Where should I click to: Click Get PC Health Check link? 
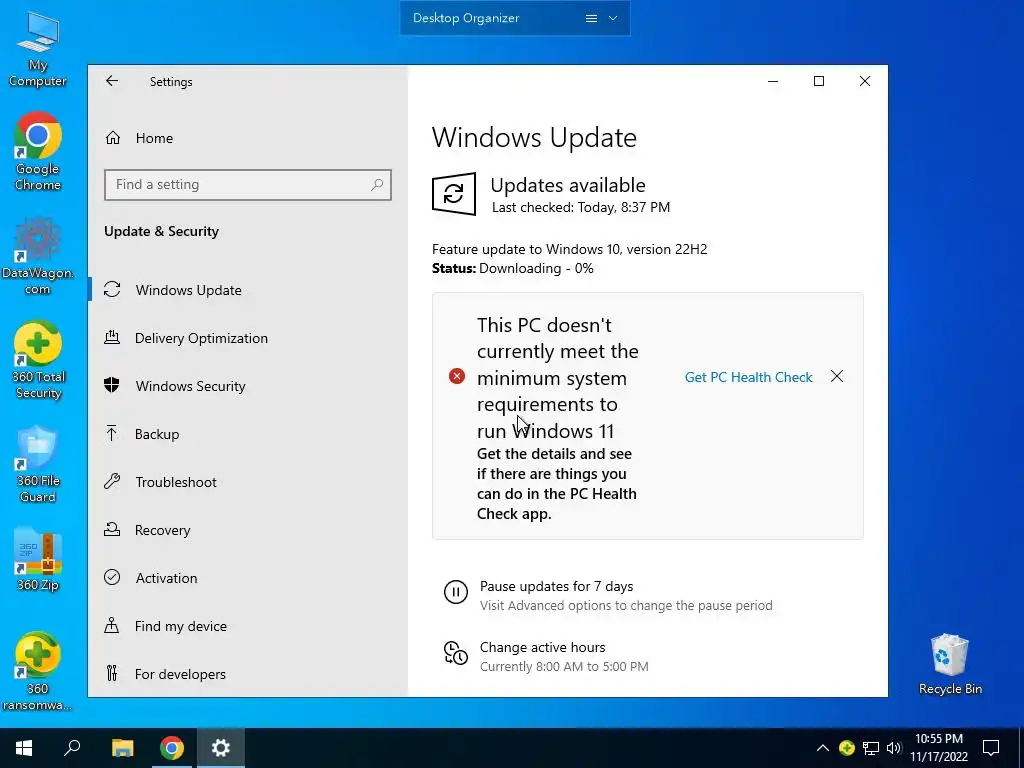748,377
